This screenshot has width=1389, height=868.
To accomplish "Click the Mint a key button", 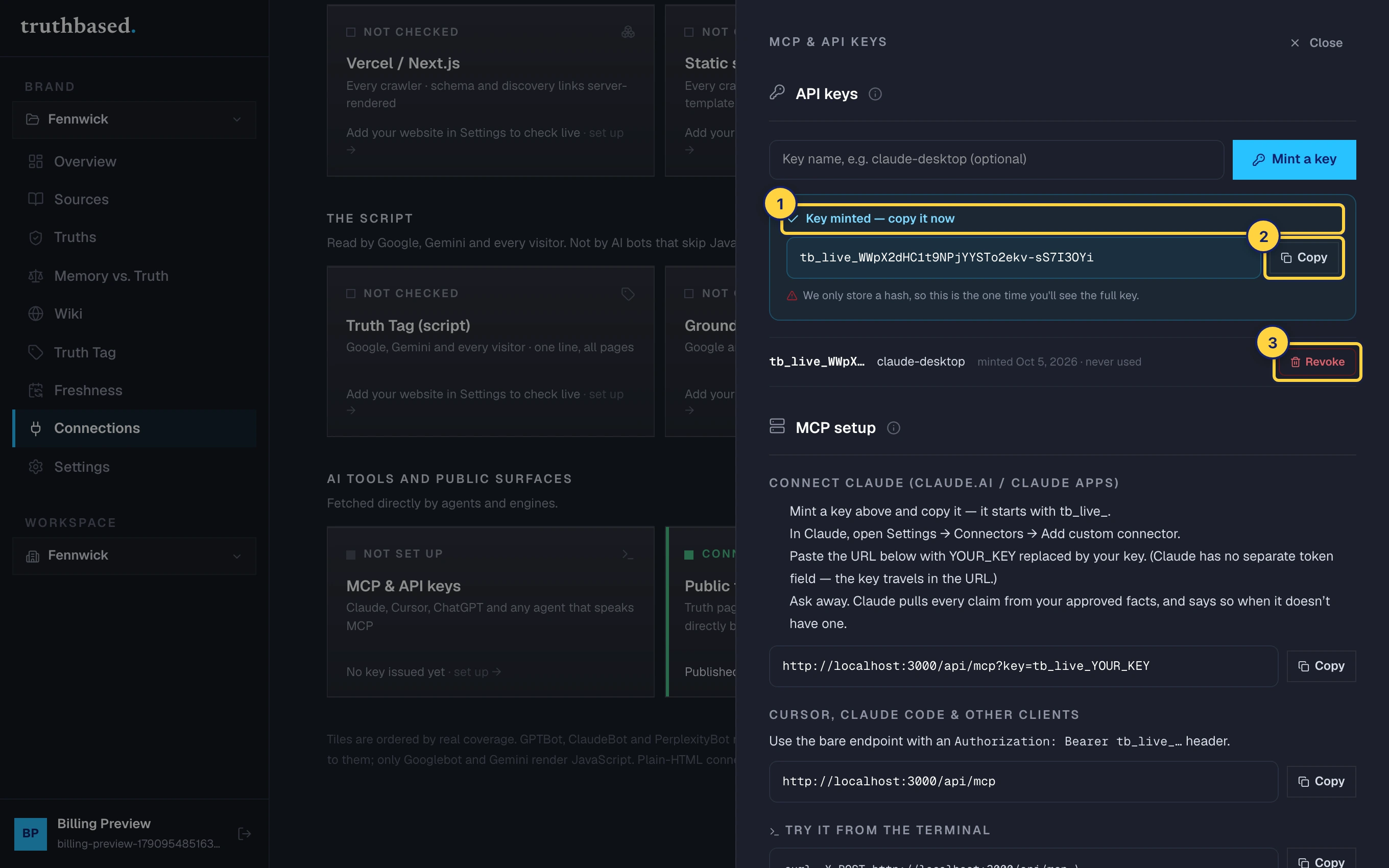I will pos(1294,160).
